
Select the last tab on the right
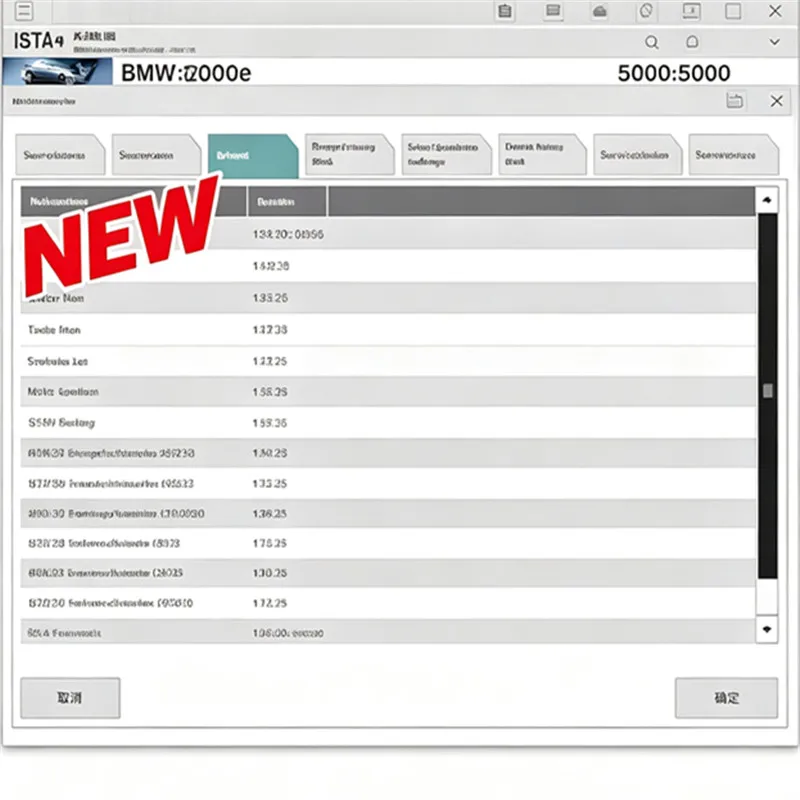tap(734, 155)
